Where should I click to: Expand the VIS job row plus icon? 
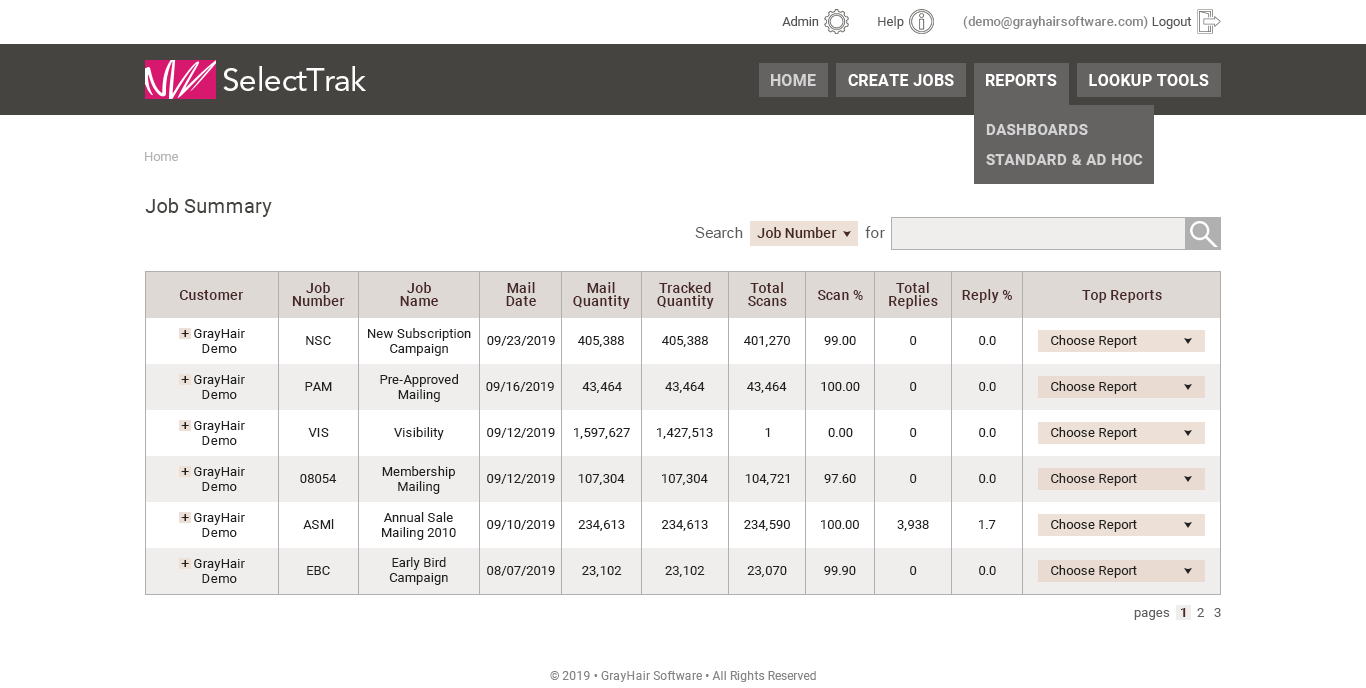click(x=185, y=426)
